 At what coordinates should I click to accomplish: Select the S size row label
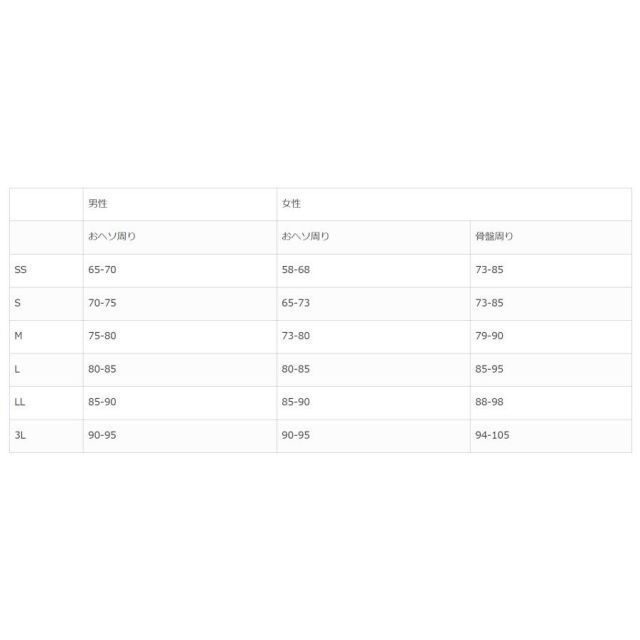[18, 303]
